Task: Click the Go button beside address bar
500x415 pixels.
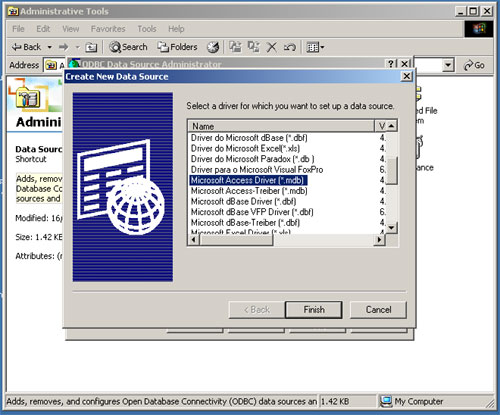Action: pos(474,65)
